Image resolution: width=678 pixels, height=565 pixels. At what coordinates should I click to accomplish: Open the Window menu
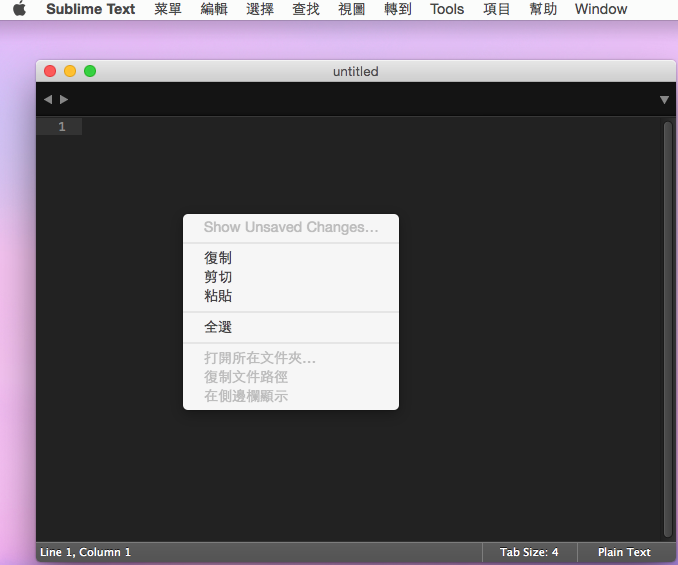(x=601, y=9)
